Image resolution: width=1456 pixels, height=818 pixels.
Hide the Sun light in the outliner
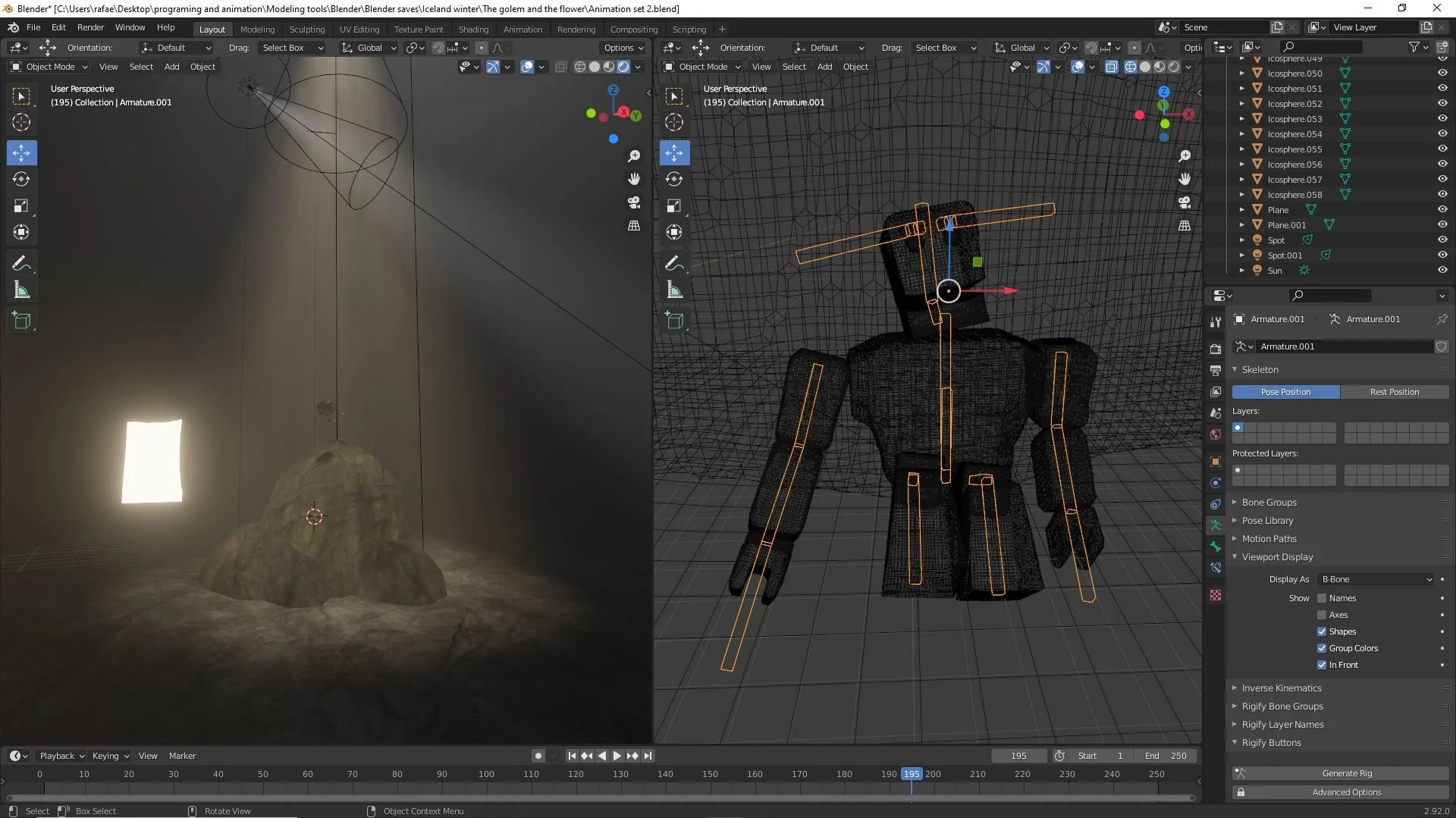point(1442,270)
